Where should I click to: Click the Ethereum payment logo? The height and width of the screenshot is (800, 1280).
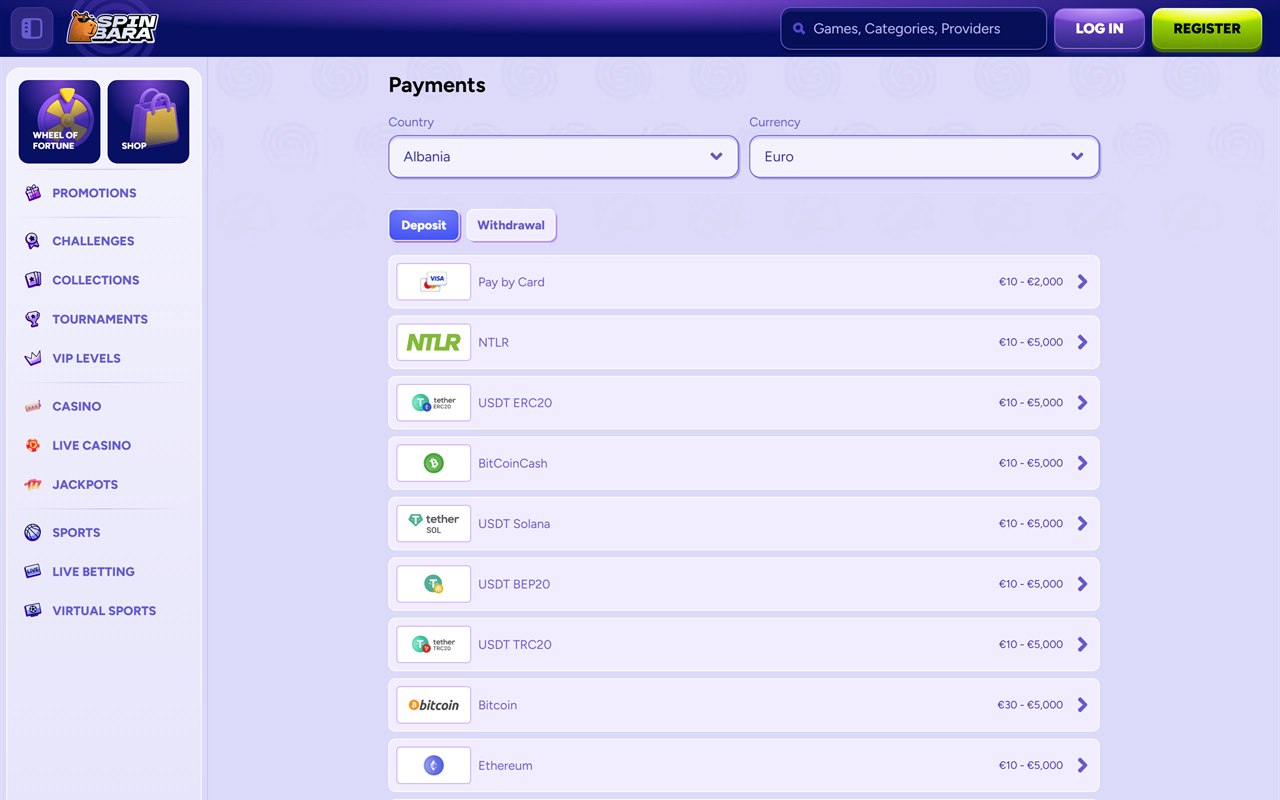click(433, 765)
